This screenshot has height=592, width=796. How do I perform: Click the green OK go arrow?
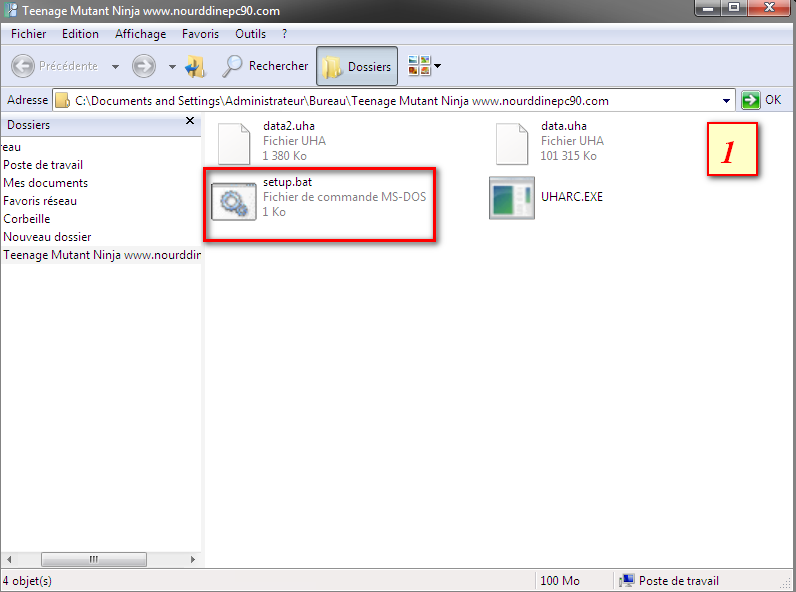(x=751, y=100)
